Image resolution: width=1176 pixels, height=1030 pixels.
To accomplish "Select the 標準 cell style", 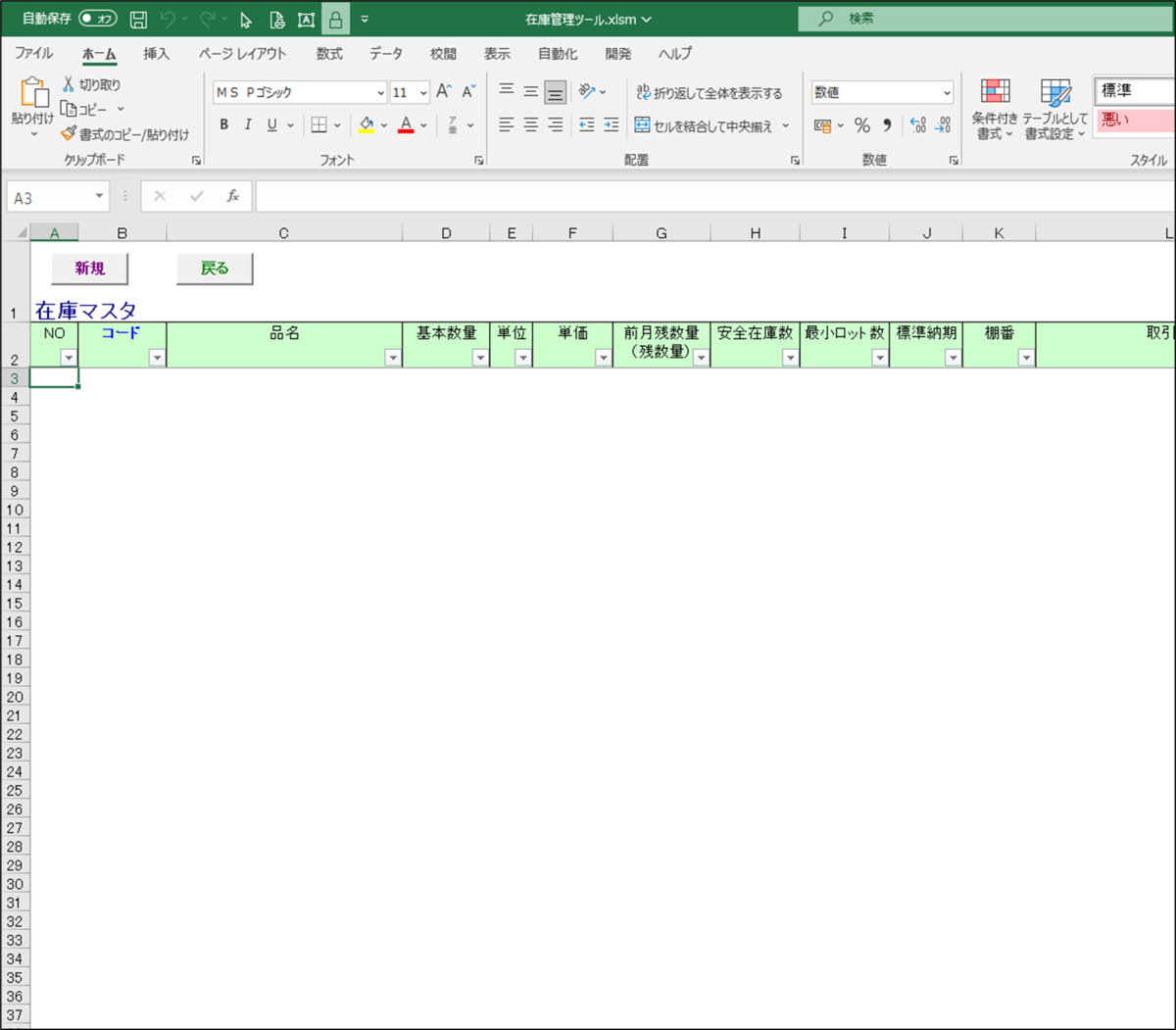I will pos(1136,90).
